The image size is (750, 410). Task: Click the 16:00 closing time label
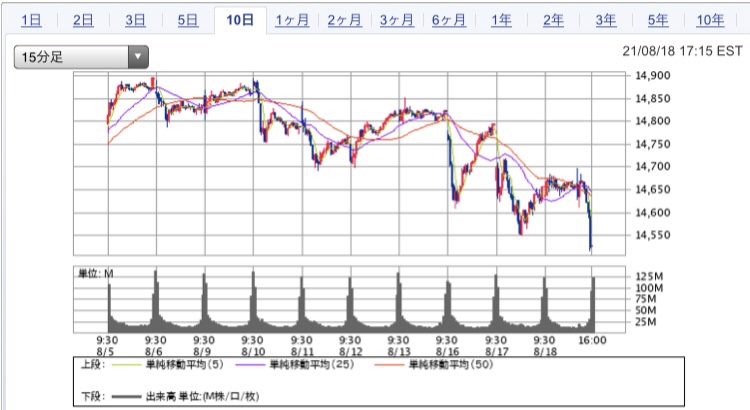coord(592,340)
